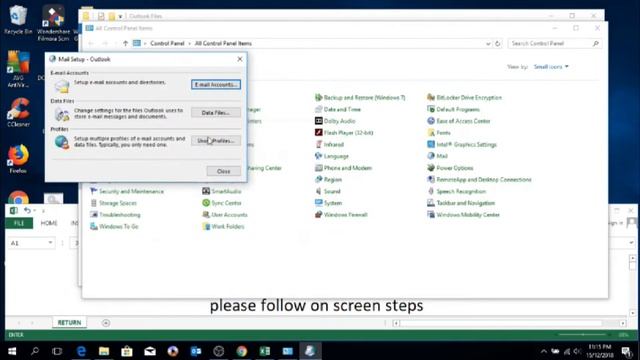Click the Language icon in Control Panel

(x=318, y=156)
